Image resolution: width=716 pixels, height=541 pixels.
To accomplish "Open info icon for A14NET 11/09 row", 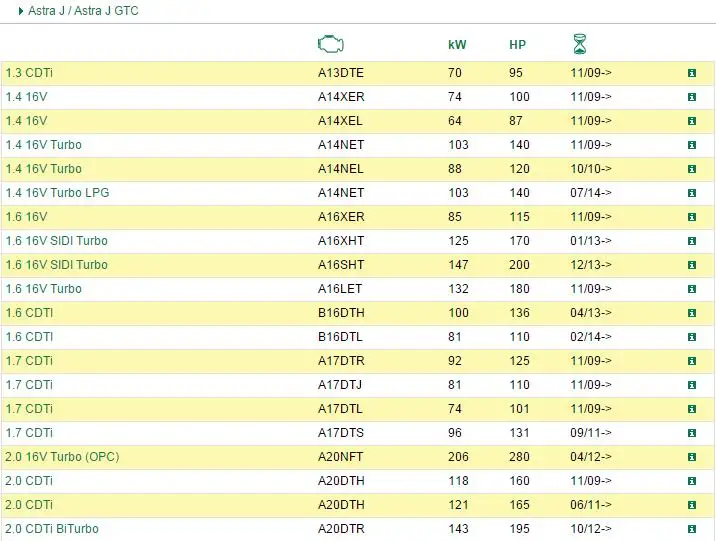I will [x=692, y=145].
